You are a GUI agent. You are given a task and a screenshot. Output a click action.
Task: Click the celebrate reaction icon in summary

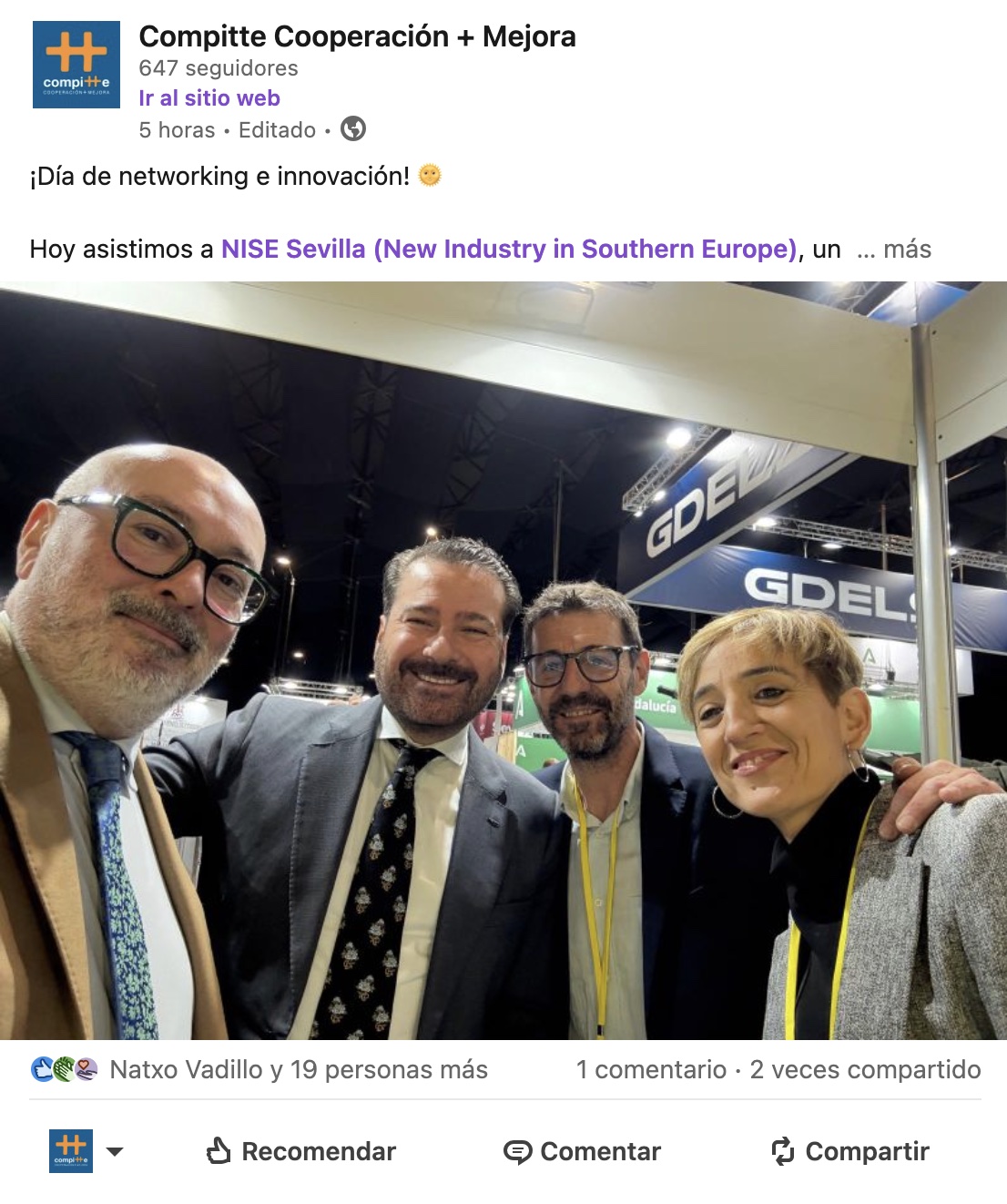pyautogui.click(x=64, y=1069)
